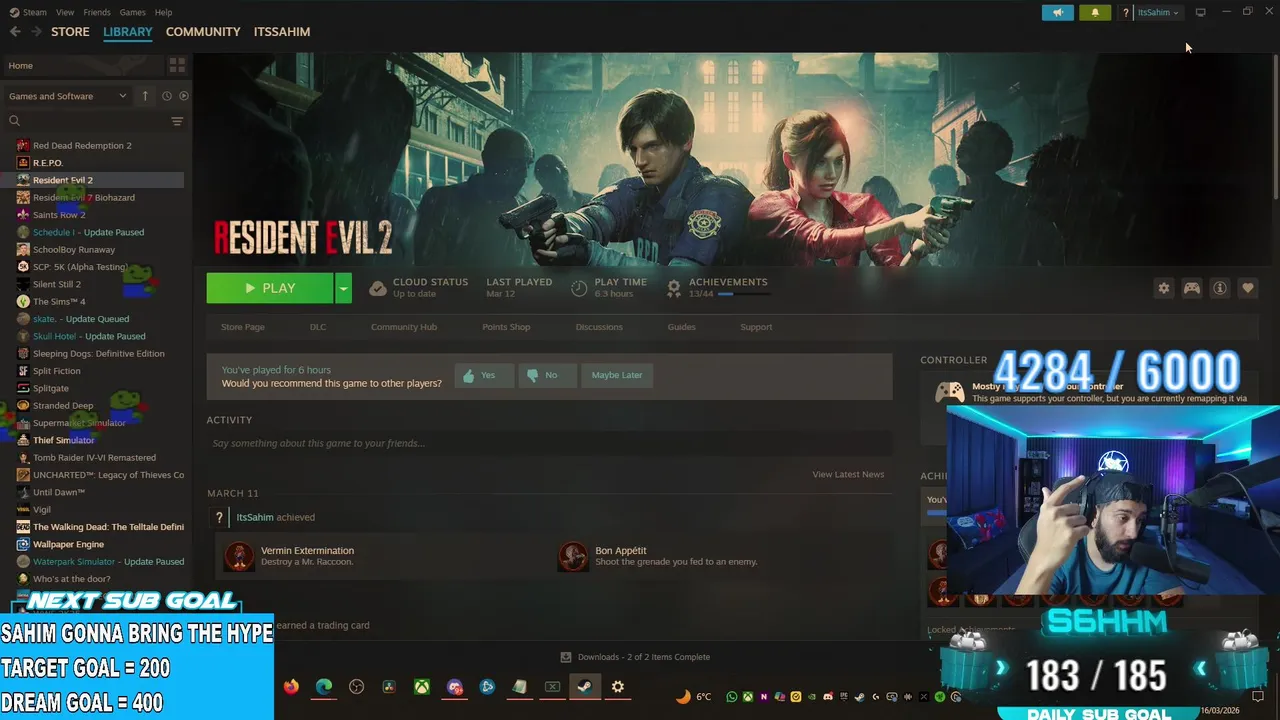Open View Latest News link

pos(848,474)
